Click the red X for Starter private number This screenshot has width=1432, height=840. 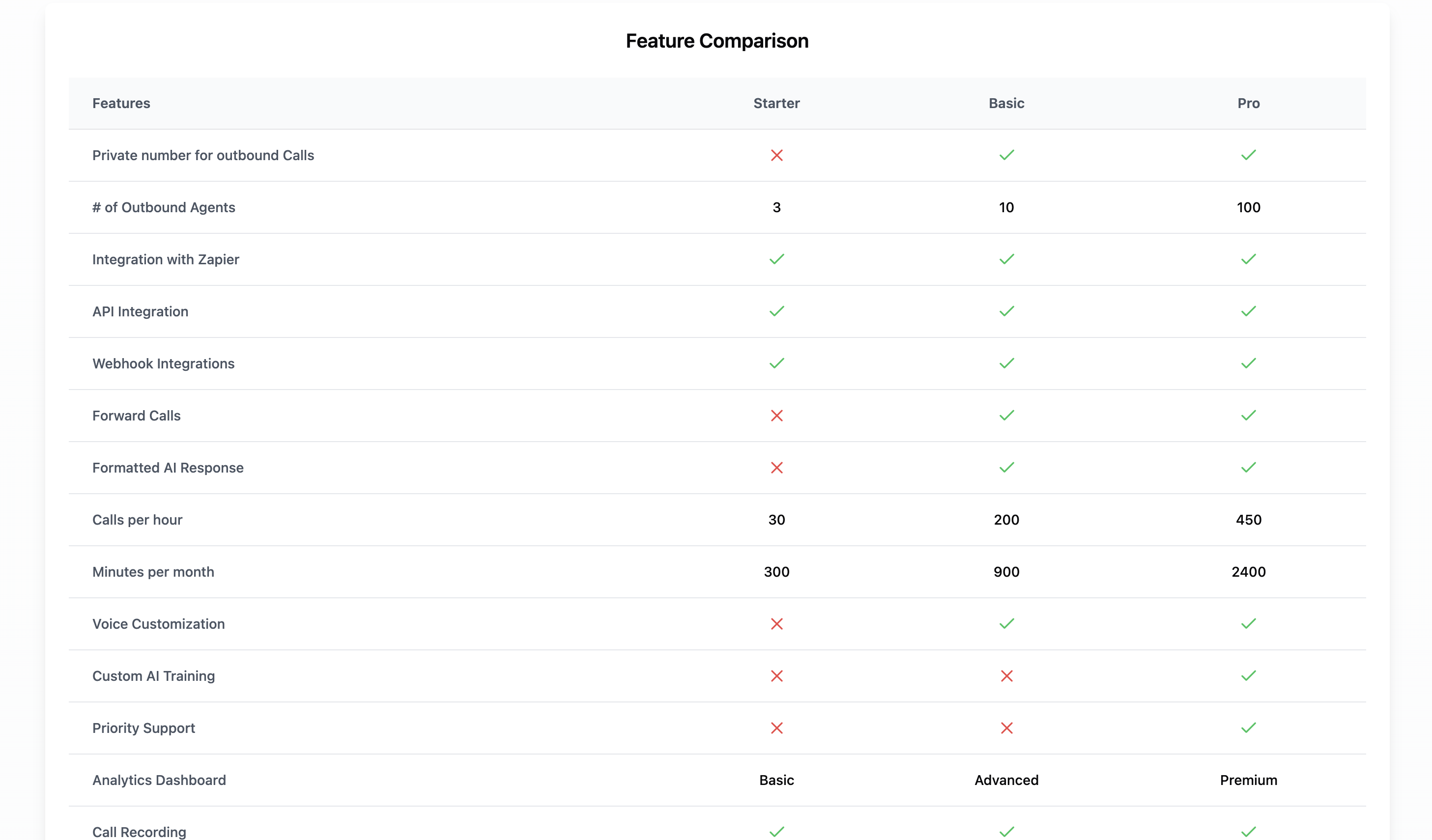click(x=776, y=155)
